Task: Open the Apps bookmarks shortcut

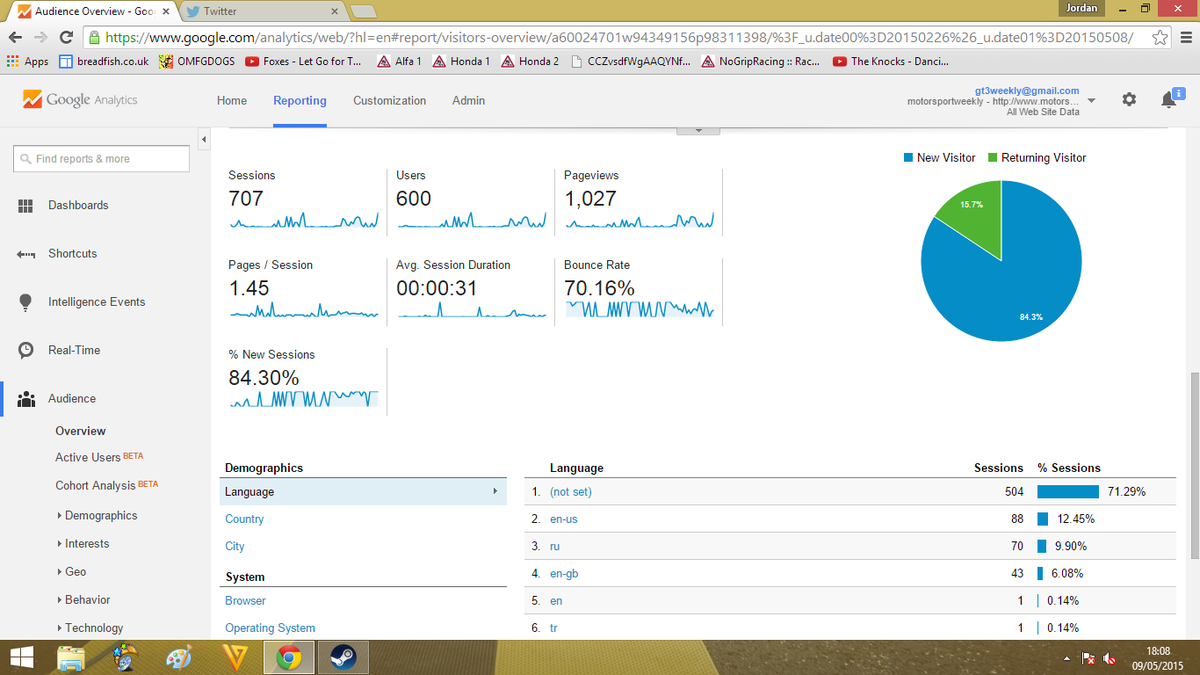Action: 27,61
